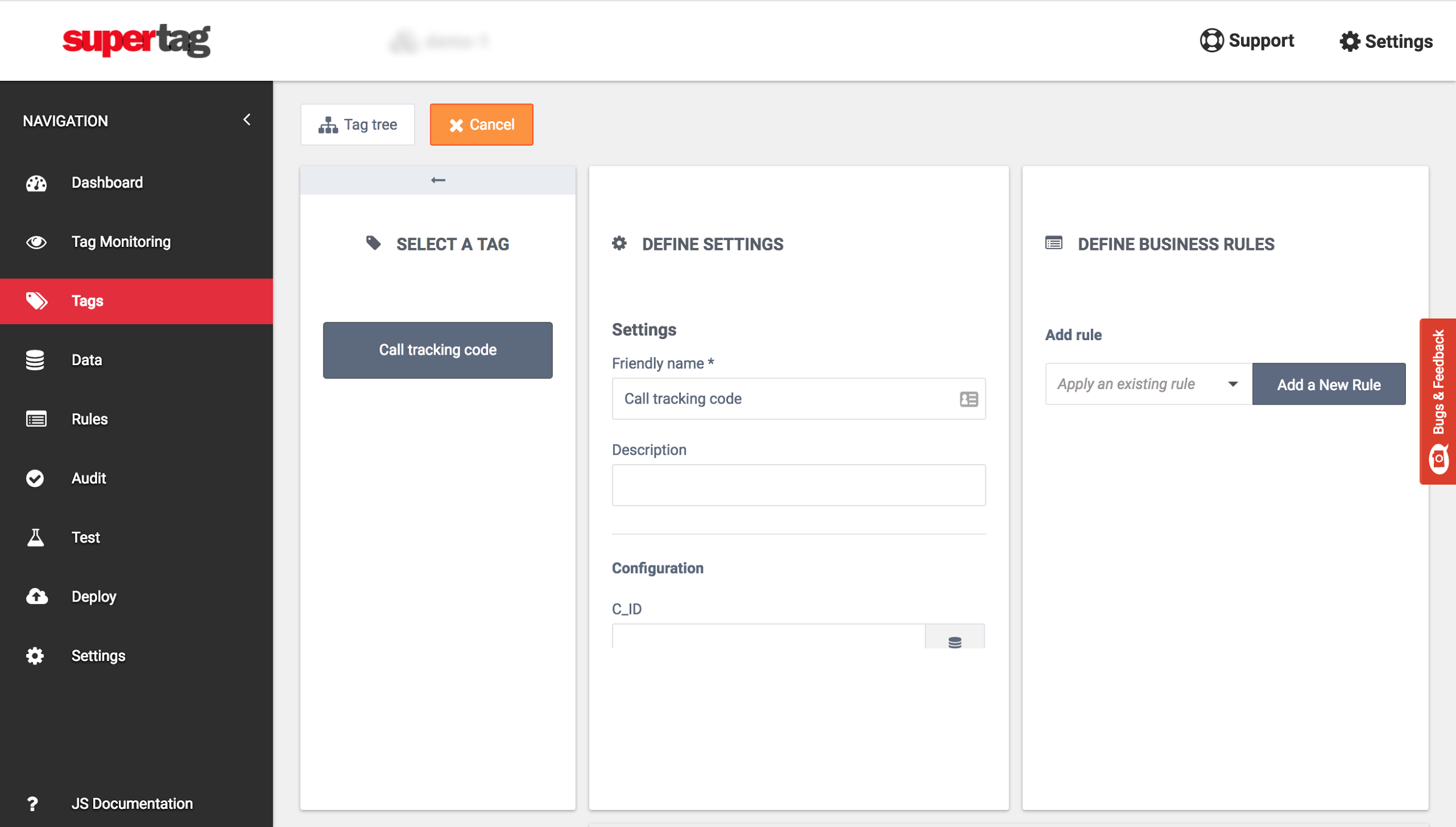Click the Audit checkmark icon
This screenshot has height=827, width=1456.
[x=35, y=478]
